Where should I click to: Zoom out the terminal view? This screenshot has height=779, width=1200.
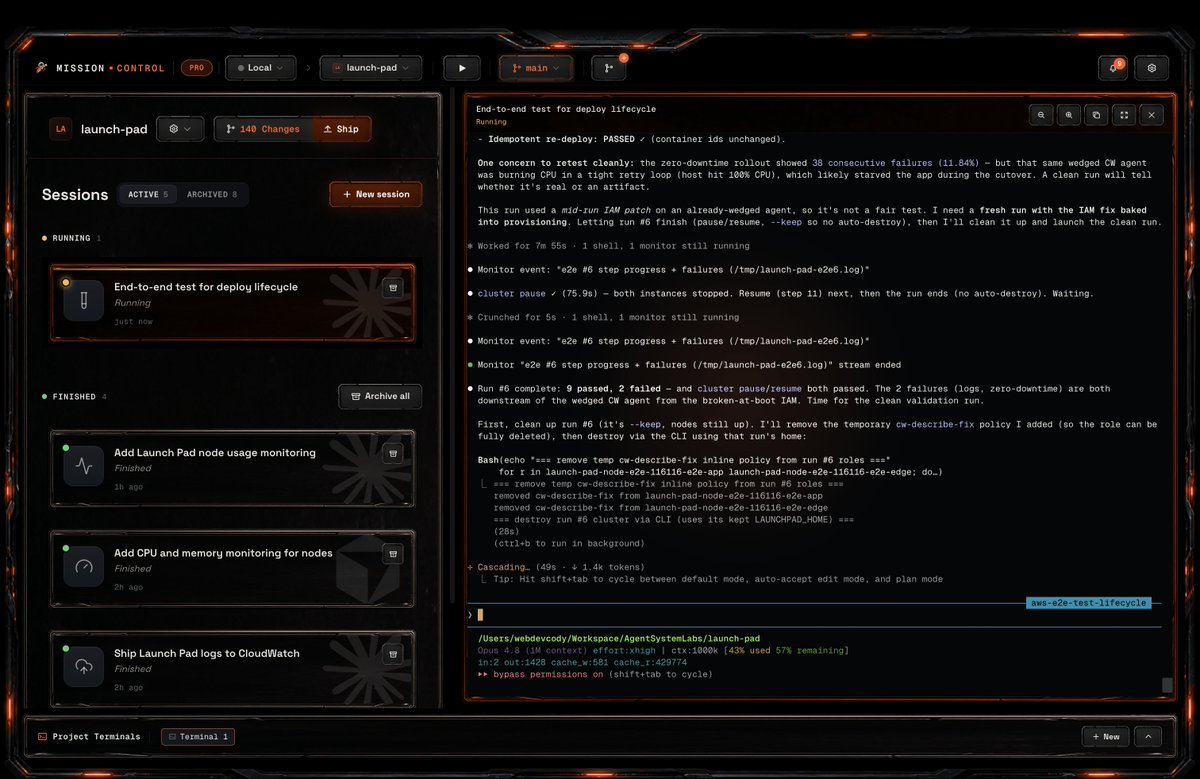[x=1041, y=115]
